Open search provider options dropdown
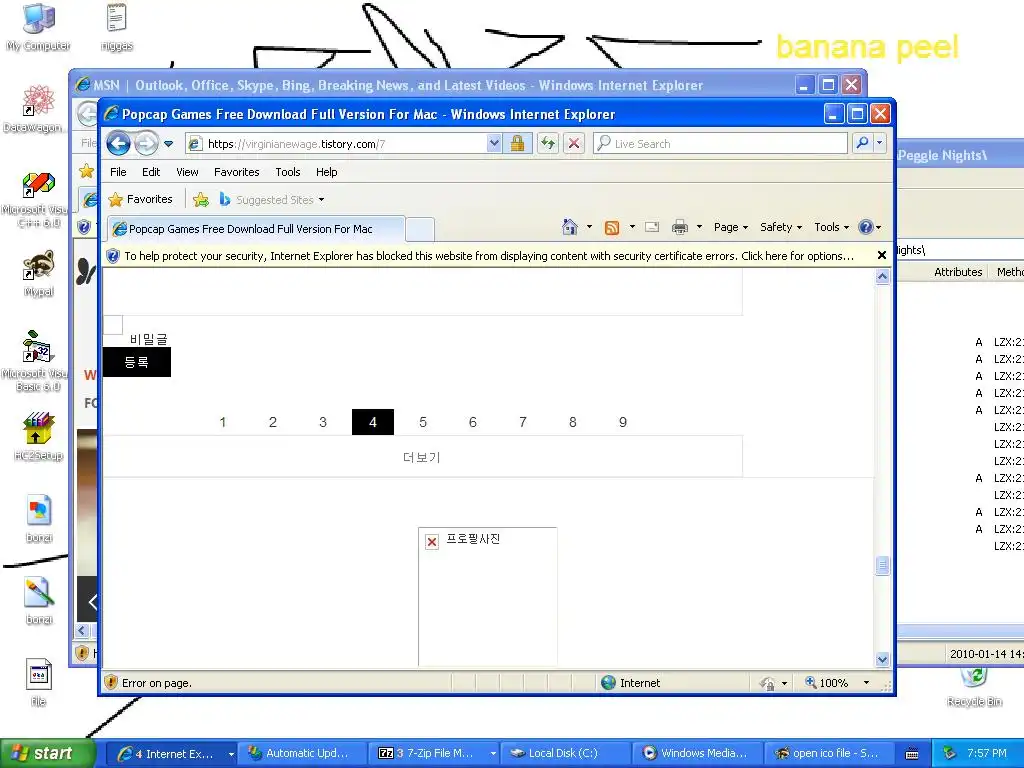 coord(880,143)
